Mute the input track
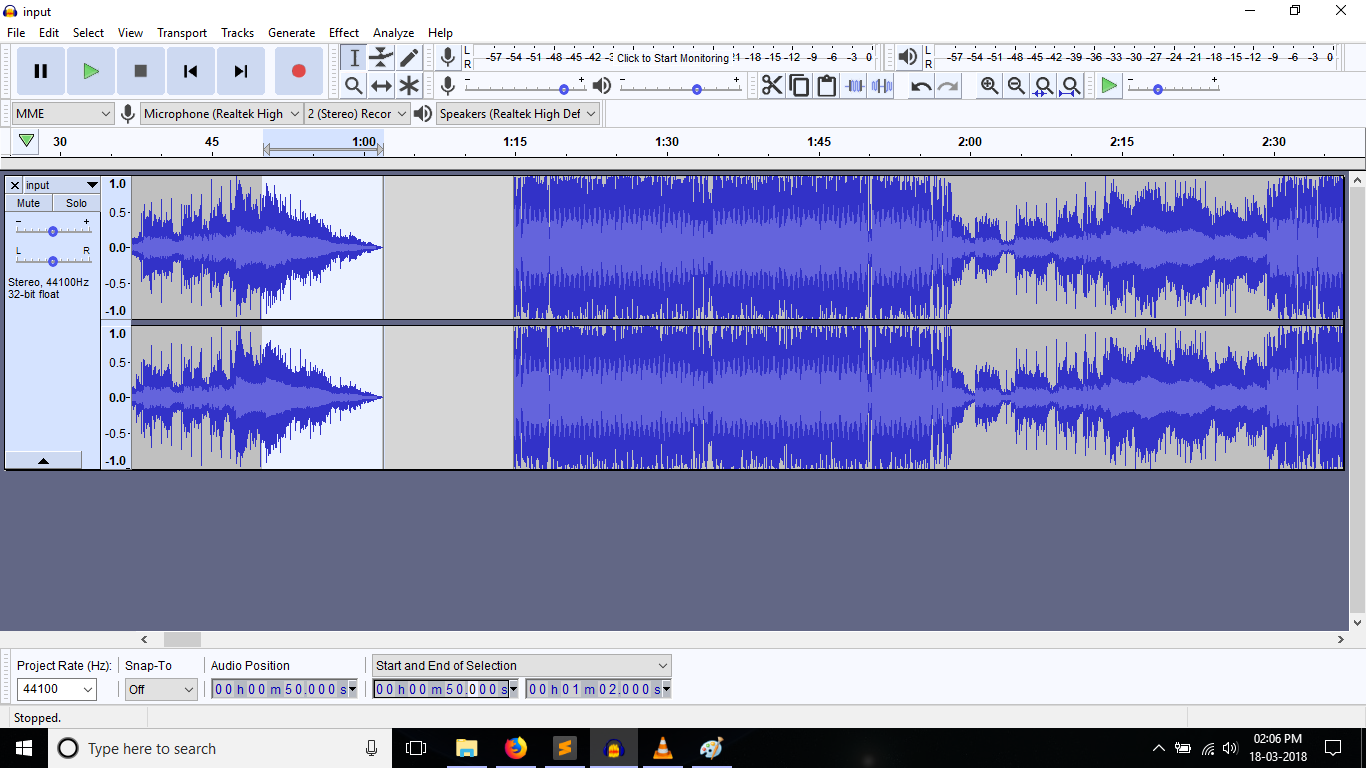 [29, 203]
